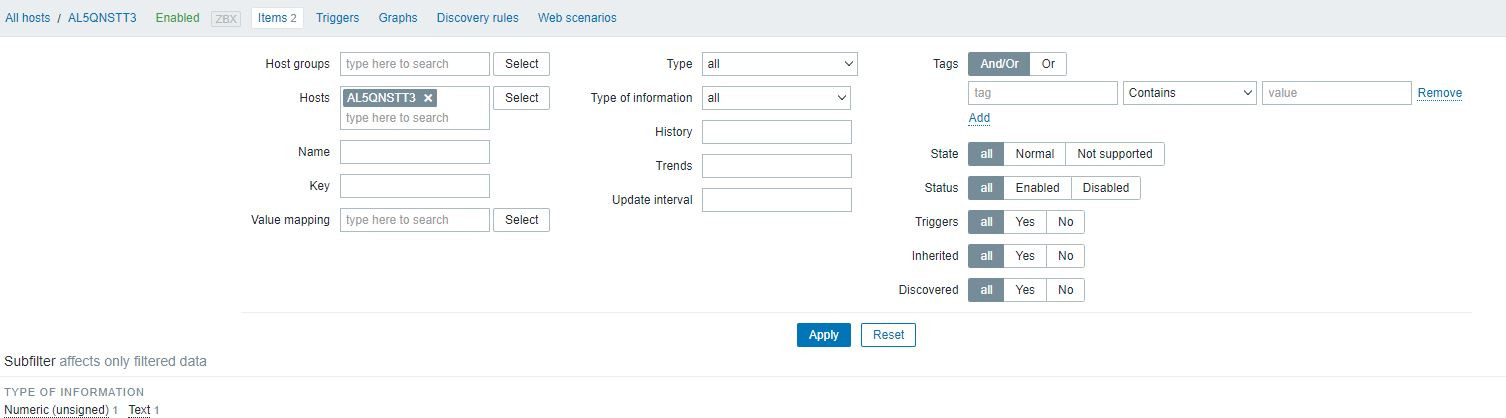Image resolution: width=1506 pixels, height=418 pixels.
Task: Switch tag evaluation to Or
Action: [1048, 64]
